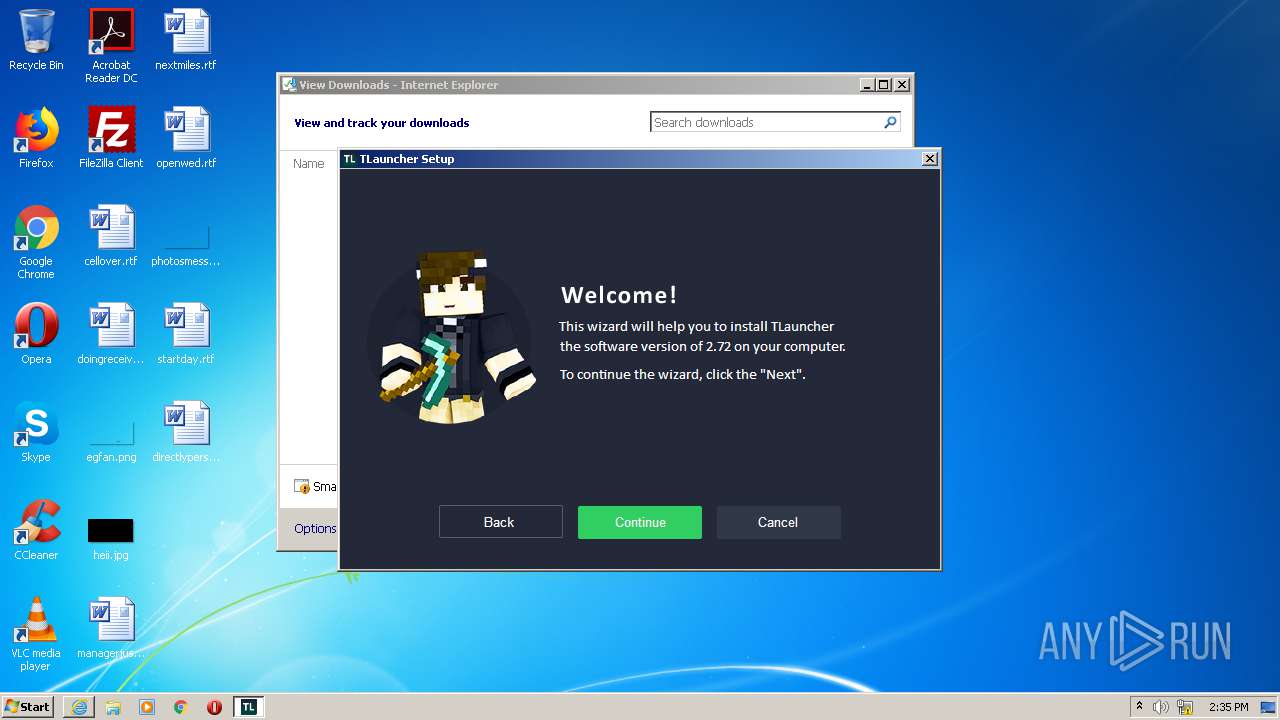Click the TL logo in setup title bar
This screenshot has width=1280, height=720.
[x=349, y=159]
